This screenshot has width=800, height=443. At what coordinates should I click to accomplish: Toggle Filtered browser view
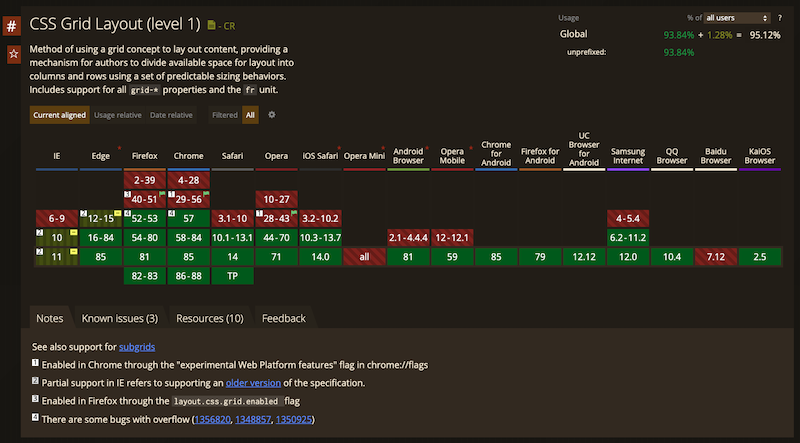[x=225, y=115]
